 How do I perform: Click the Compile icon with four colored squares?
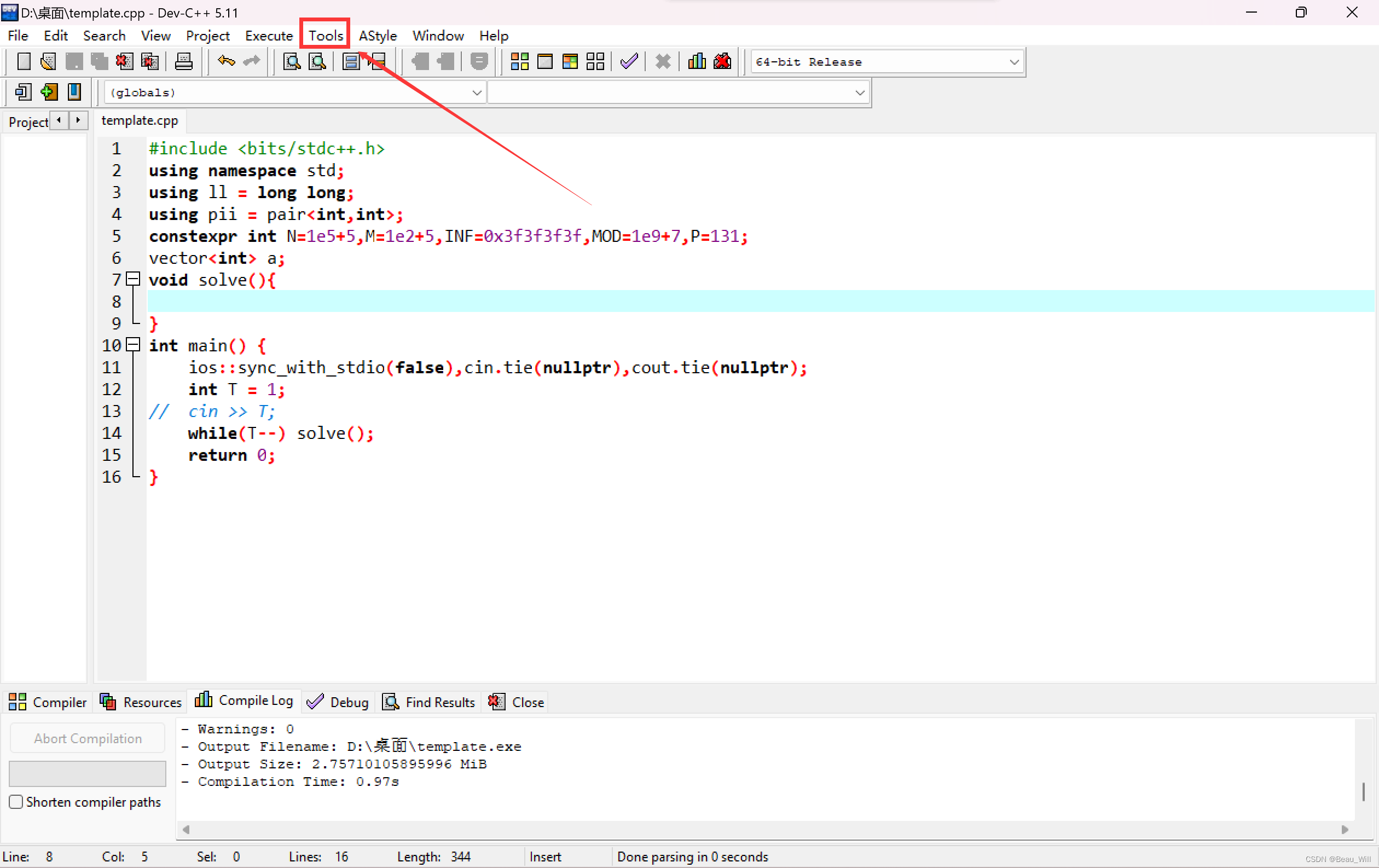point(519,61)
